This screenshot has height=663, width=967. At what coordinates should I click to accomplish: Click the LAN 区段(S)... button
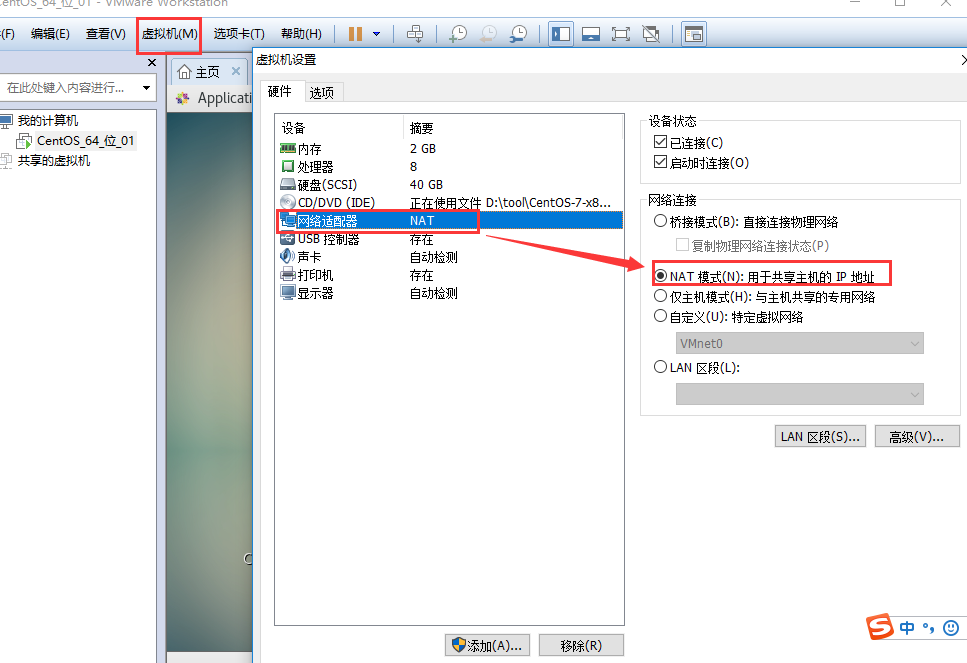tap(820, 436)
